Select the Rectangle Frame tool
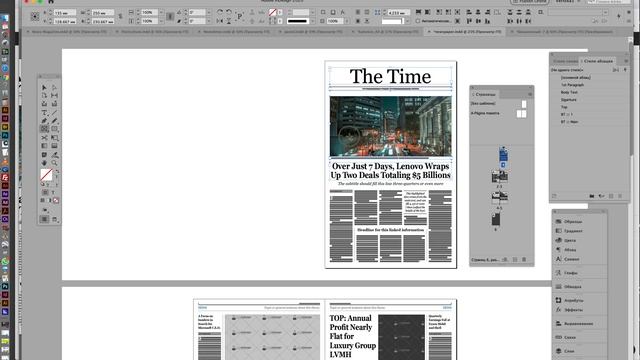Viewport: 640px width, 360px height. click(44, 129)
